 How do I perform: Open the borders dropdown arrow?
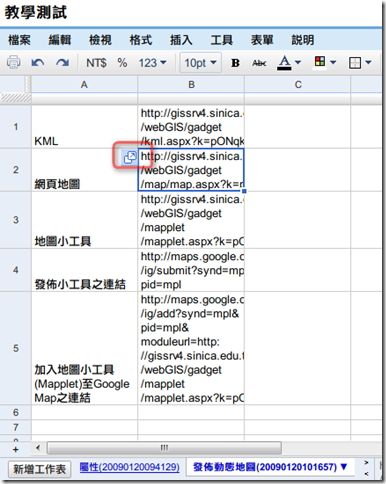coord(368,62)
